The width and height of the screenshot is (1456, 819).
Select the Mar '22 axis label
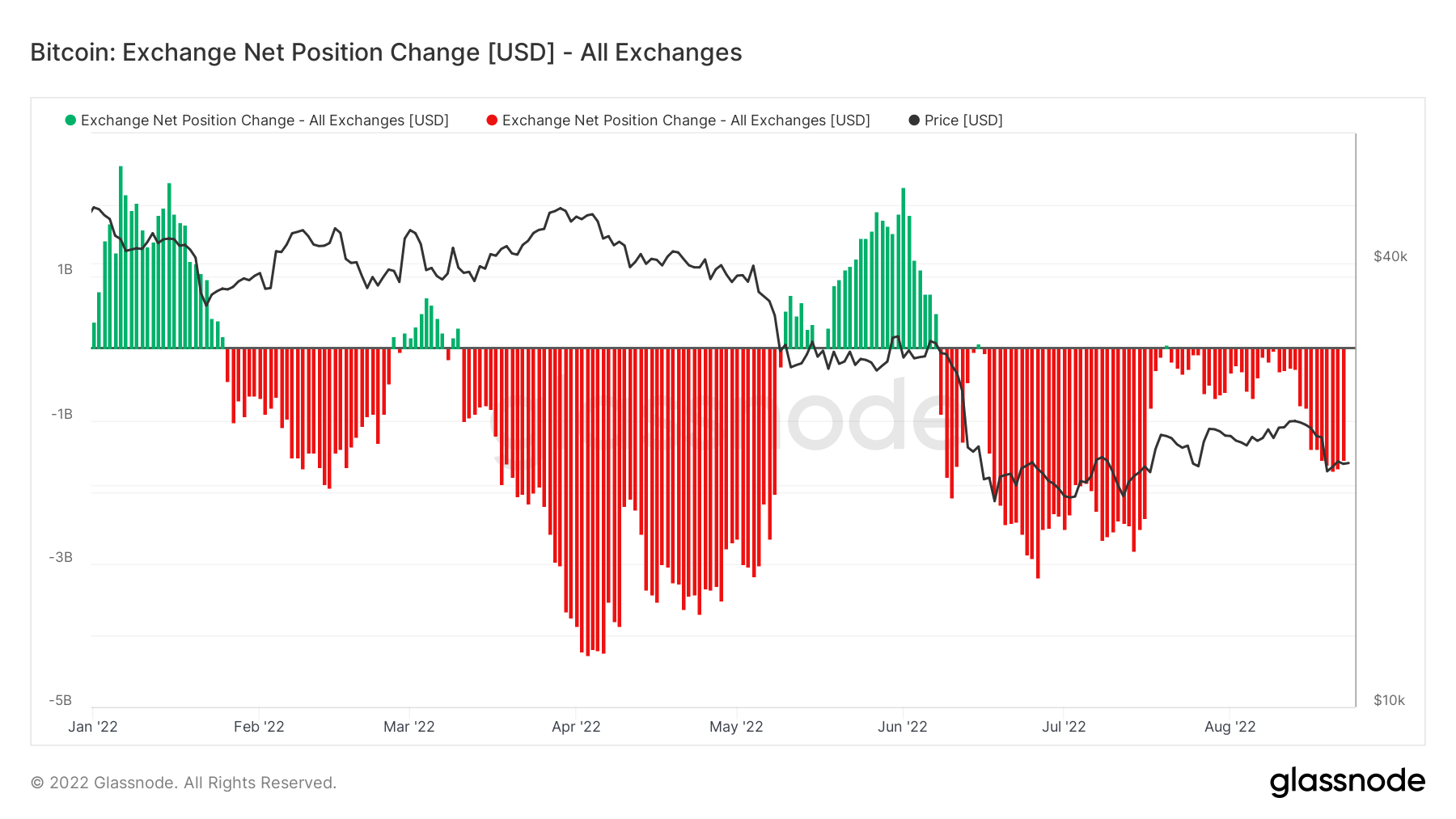point(409,727)
